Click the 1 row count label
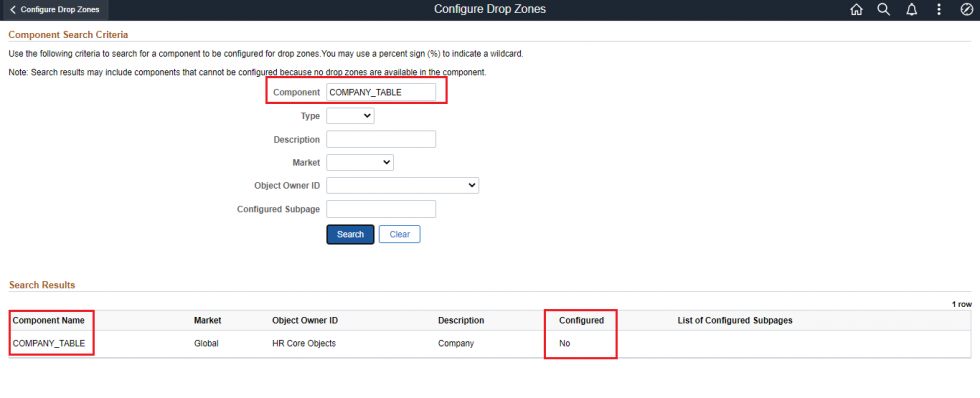Viewport: 980px width, 398px height. tap(961, 304)
